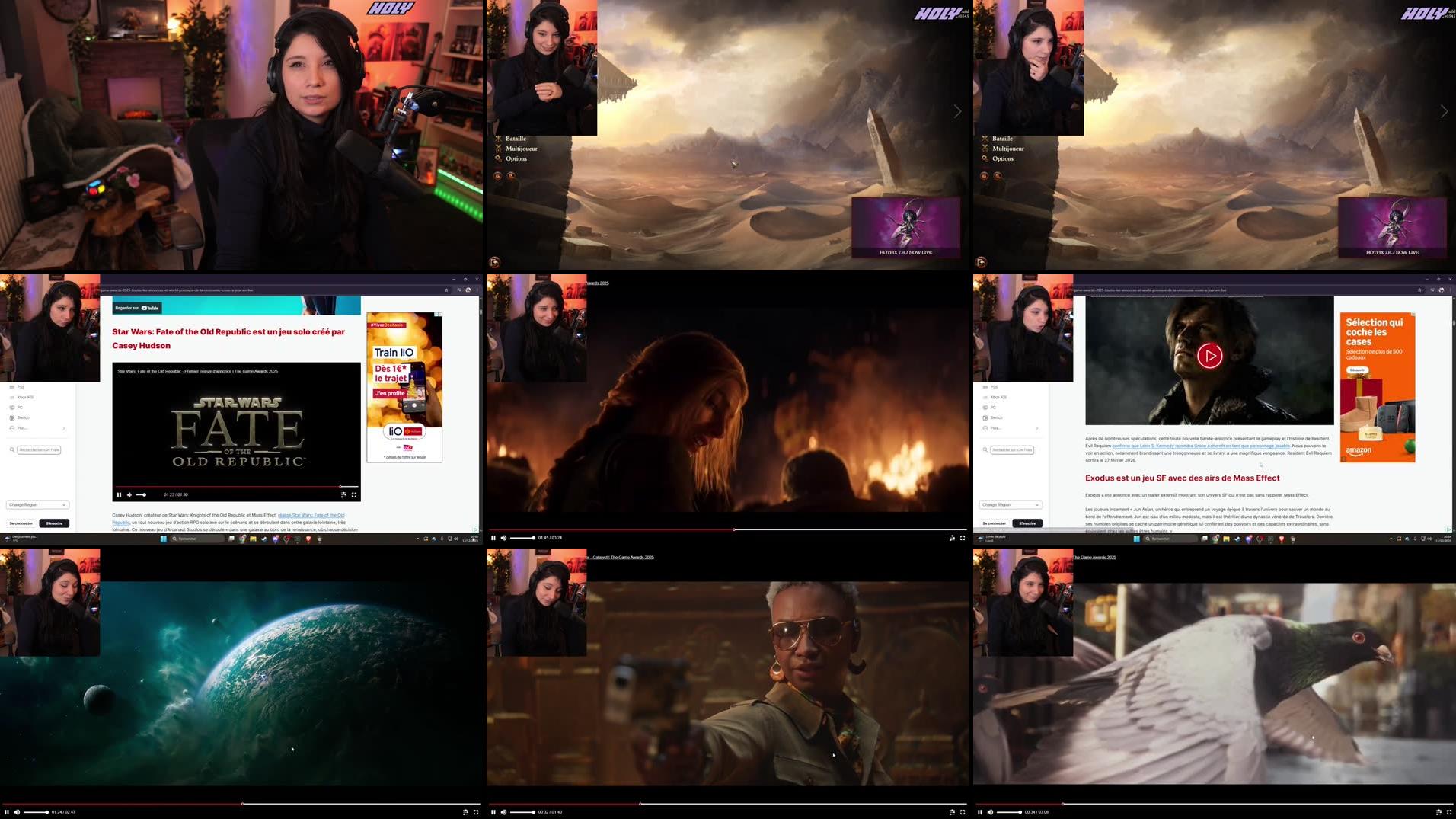Expand the Plus... platform list with its chevron
The height and width of the screenshot is (819, 1456).
coord(64,428)
